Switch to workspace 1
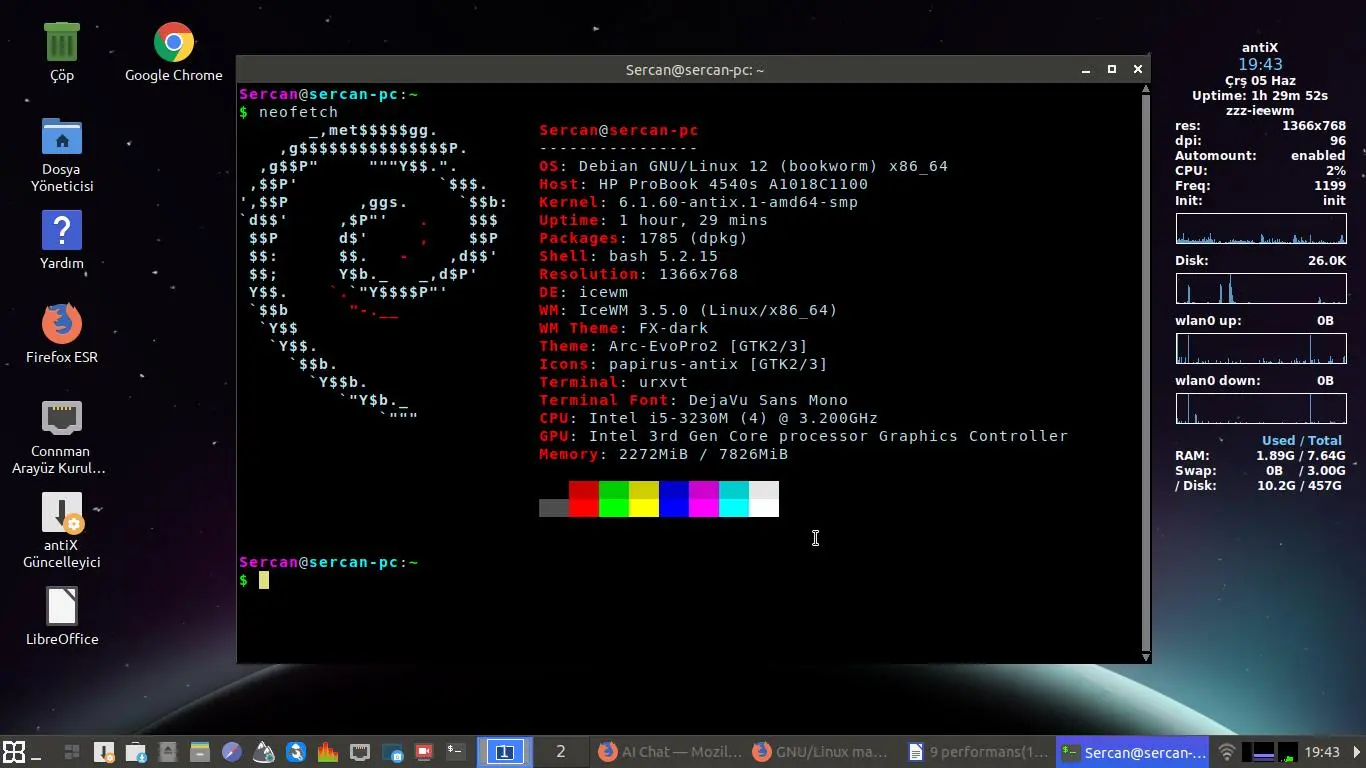The width and height of the screenshot is (1366, 768). (x=505, y=752)
